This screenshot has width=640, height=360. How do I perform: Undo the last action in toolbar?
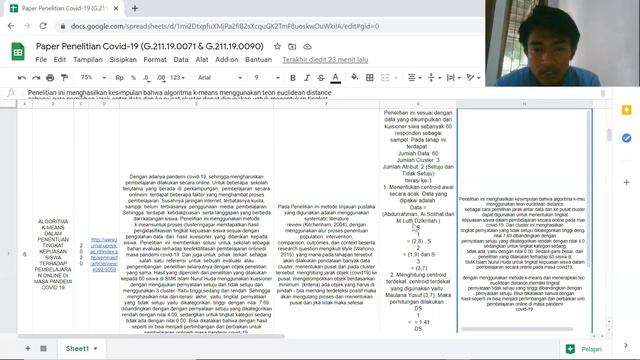(22, 78)
